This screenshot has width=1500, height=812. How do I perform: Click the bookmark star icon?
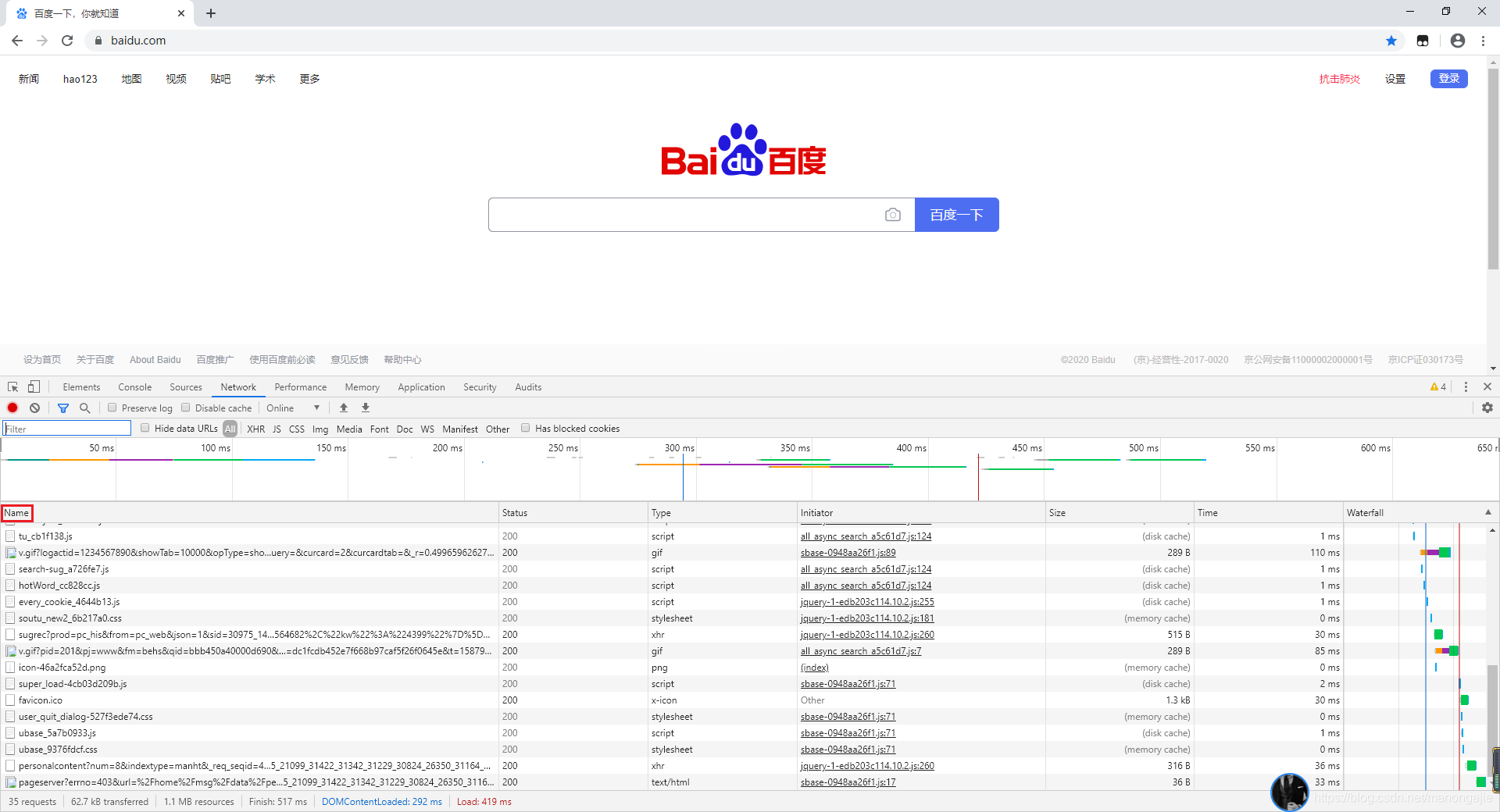[x=1391, y=41]
